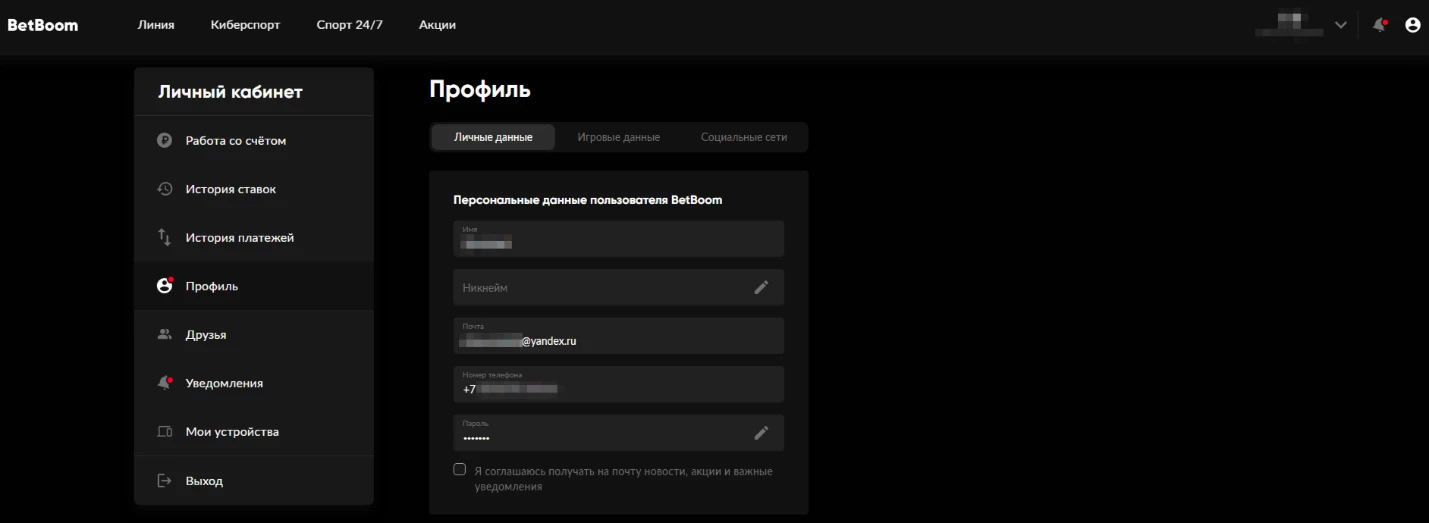Edit nickname using the pencil icon

pyautogui.click(x=761, y=287)
